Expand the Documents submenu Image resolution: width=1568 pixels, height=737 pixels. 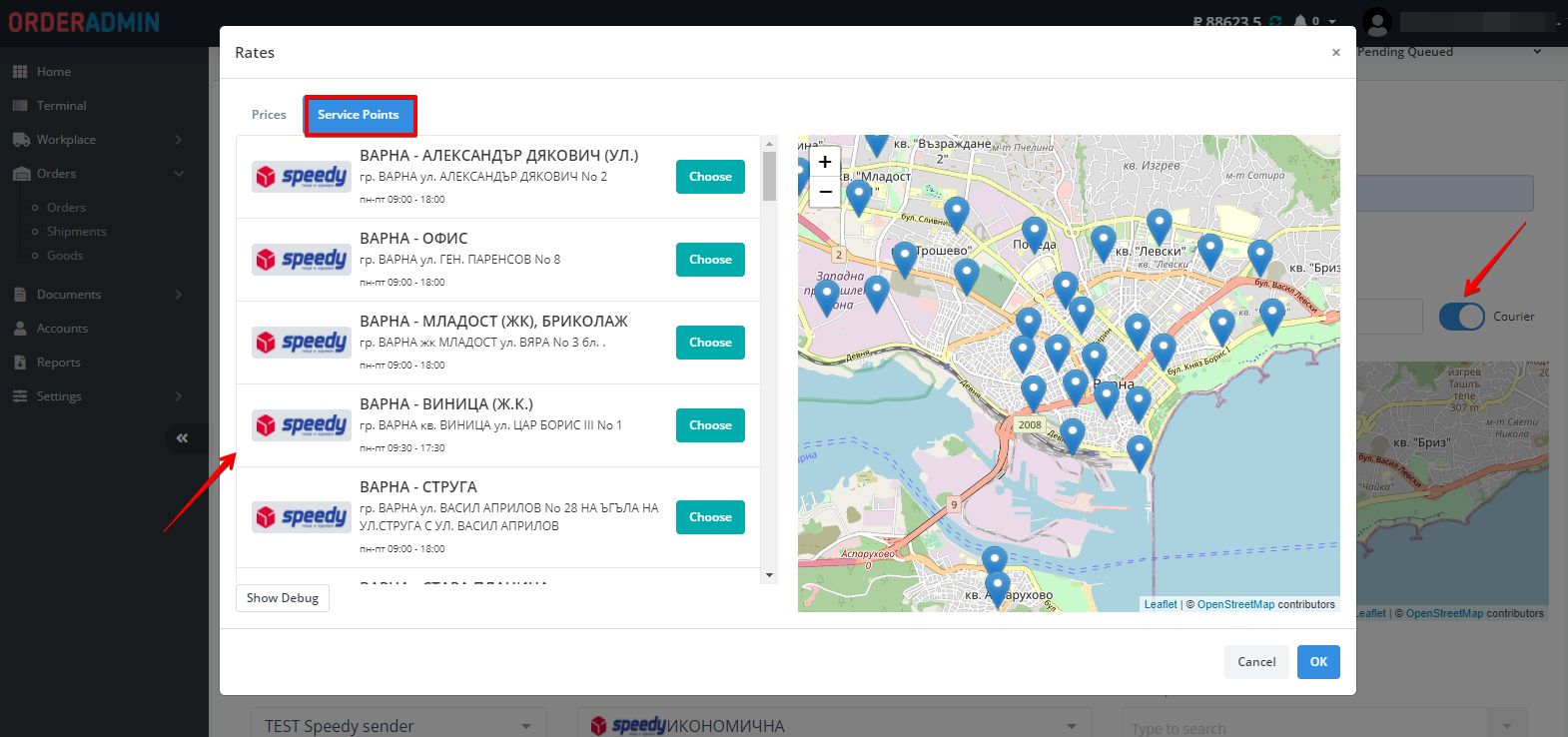(x=179, y=295)
